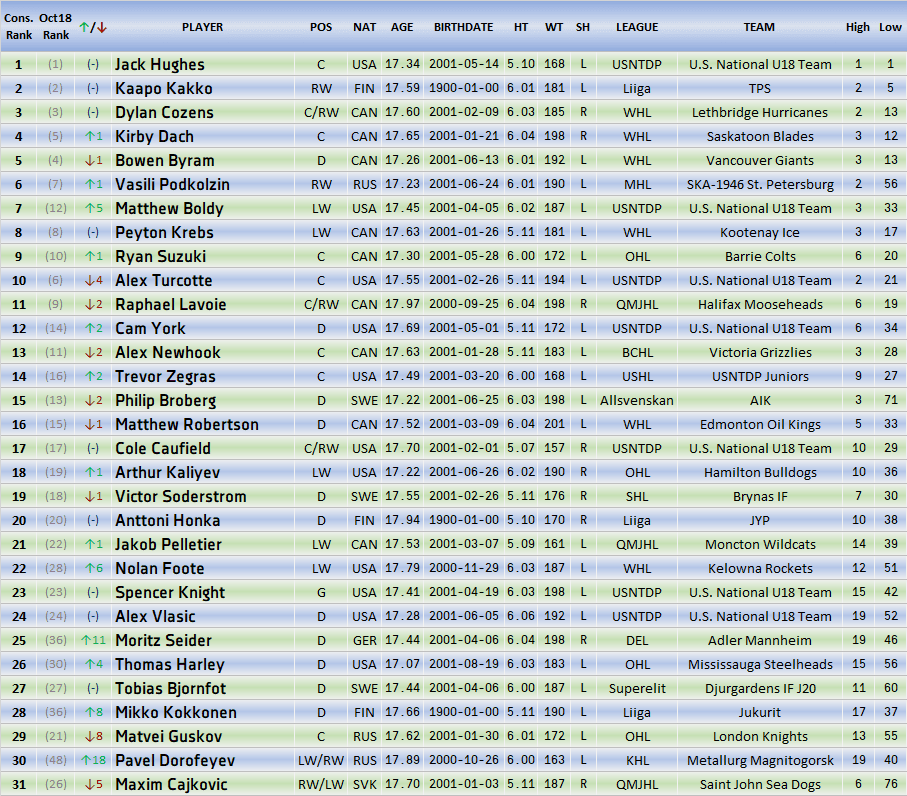Click the PLAYER column header
This screenshot has height=796, width=907.
202,27
